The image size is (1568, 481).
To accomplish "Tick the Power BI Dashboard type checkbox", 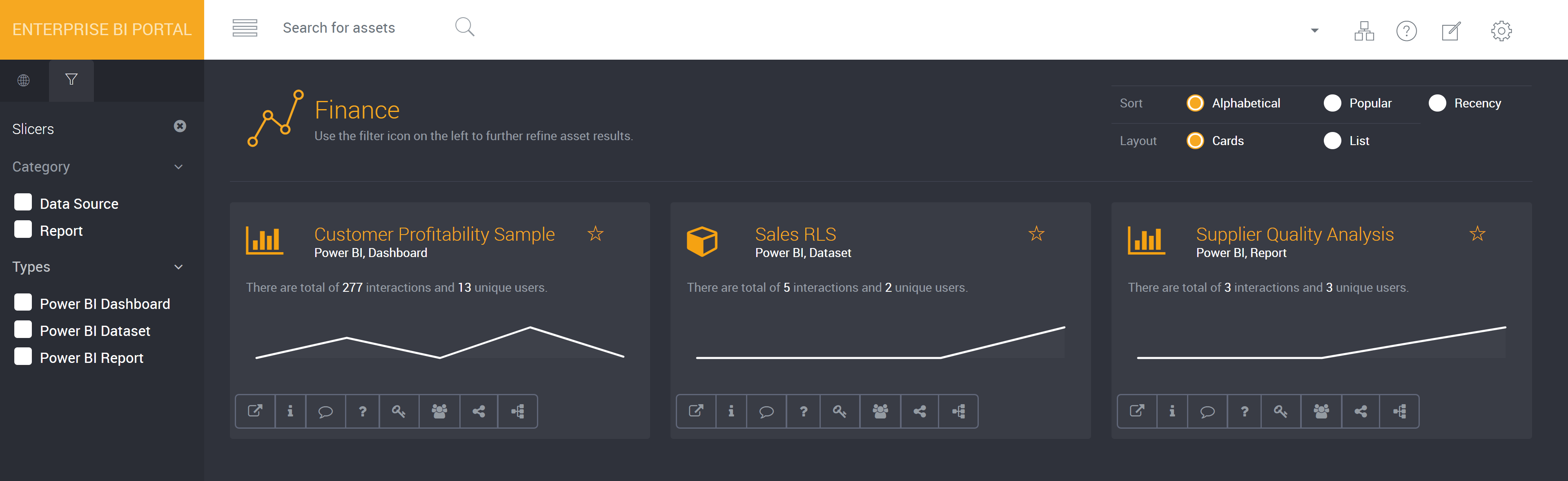I will [23, 302].
